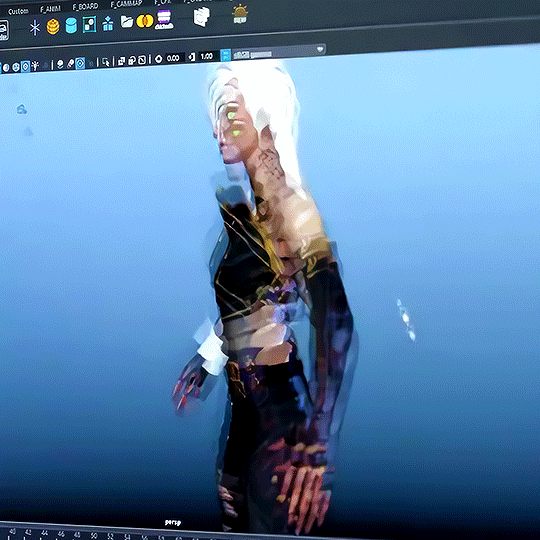Open the Custom shelf tab
The width and height of the screenshot is (540, 540).
click(18, 11)
